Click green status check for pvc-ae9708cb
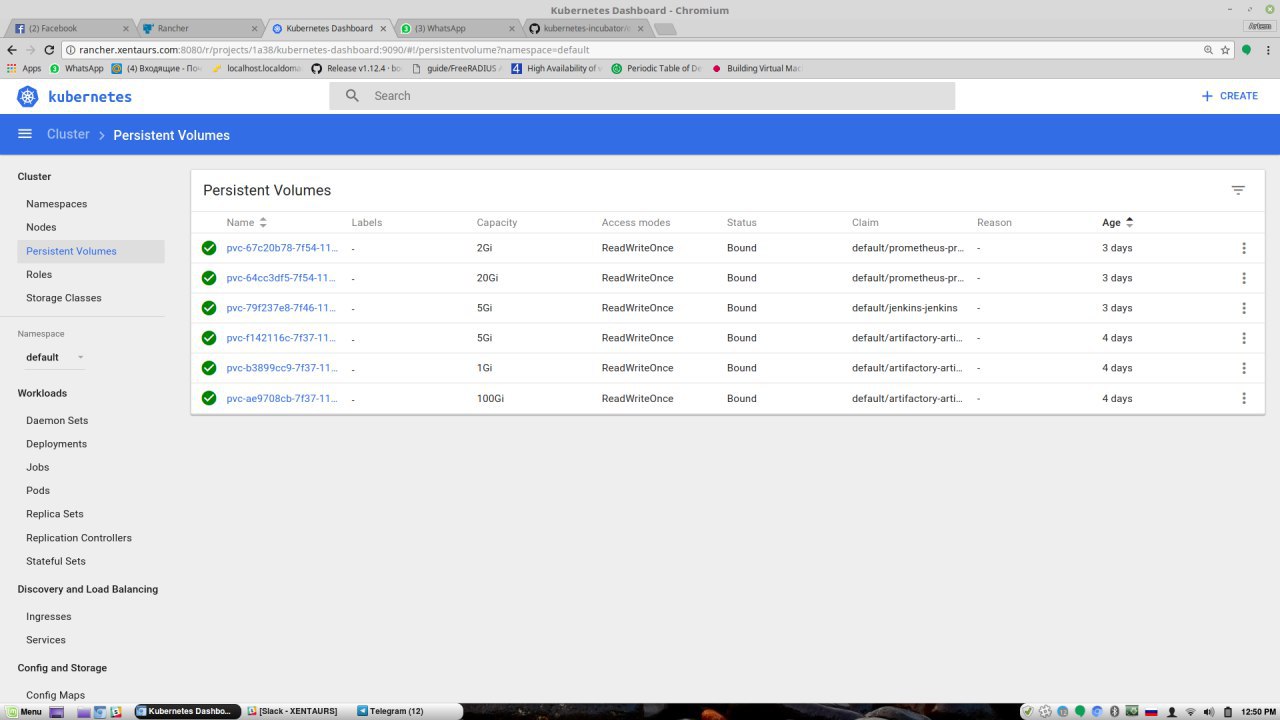This screenshot has width=1280, height=720. click(x=209, y=398)
